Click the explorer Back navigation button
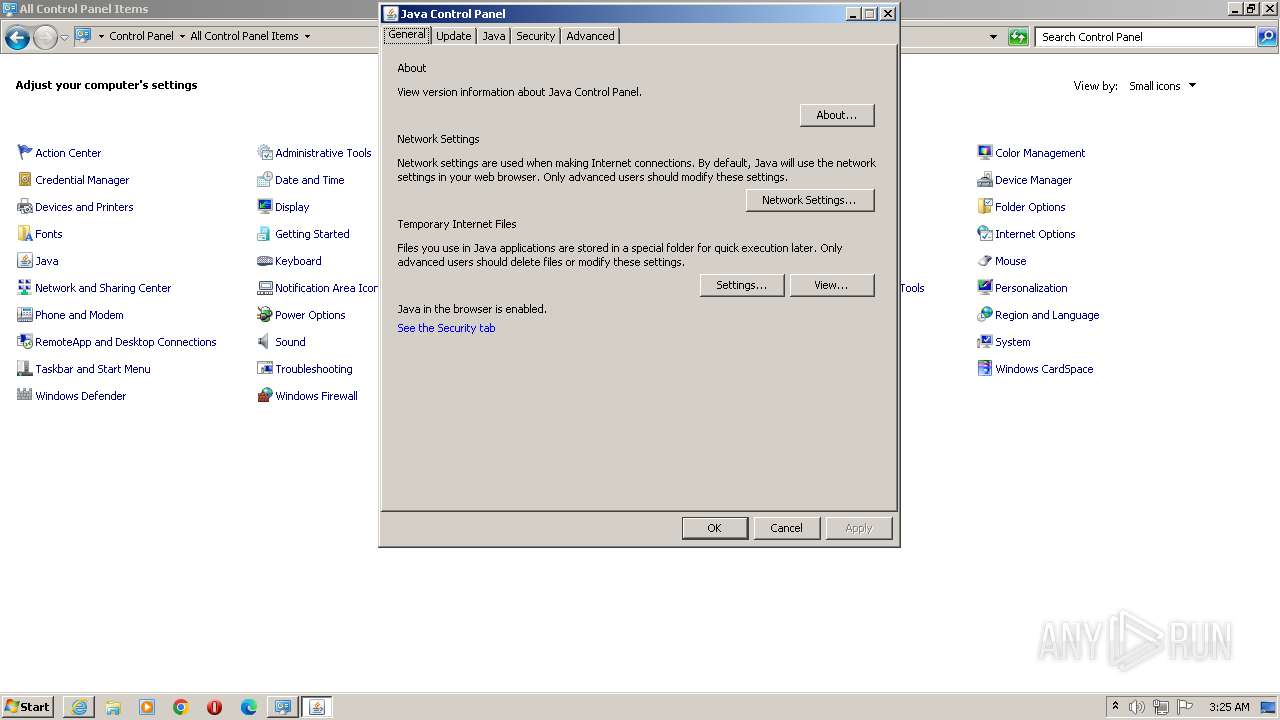 pos(17,37)
